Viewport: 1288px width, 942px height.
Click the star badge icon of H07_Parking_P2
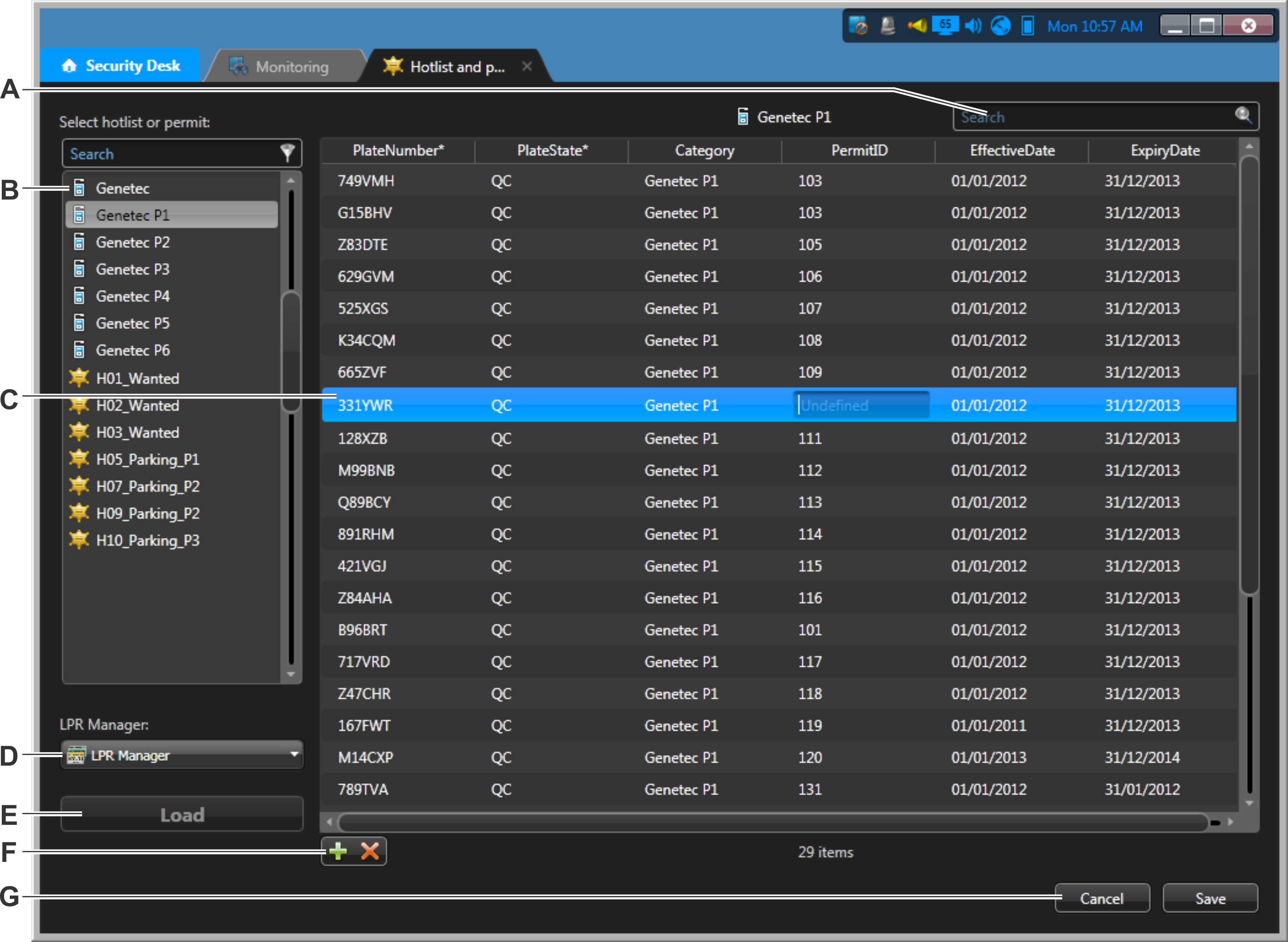[79, 486]
